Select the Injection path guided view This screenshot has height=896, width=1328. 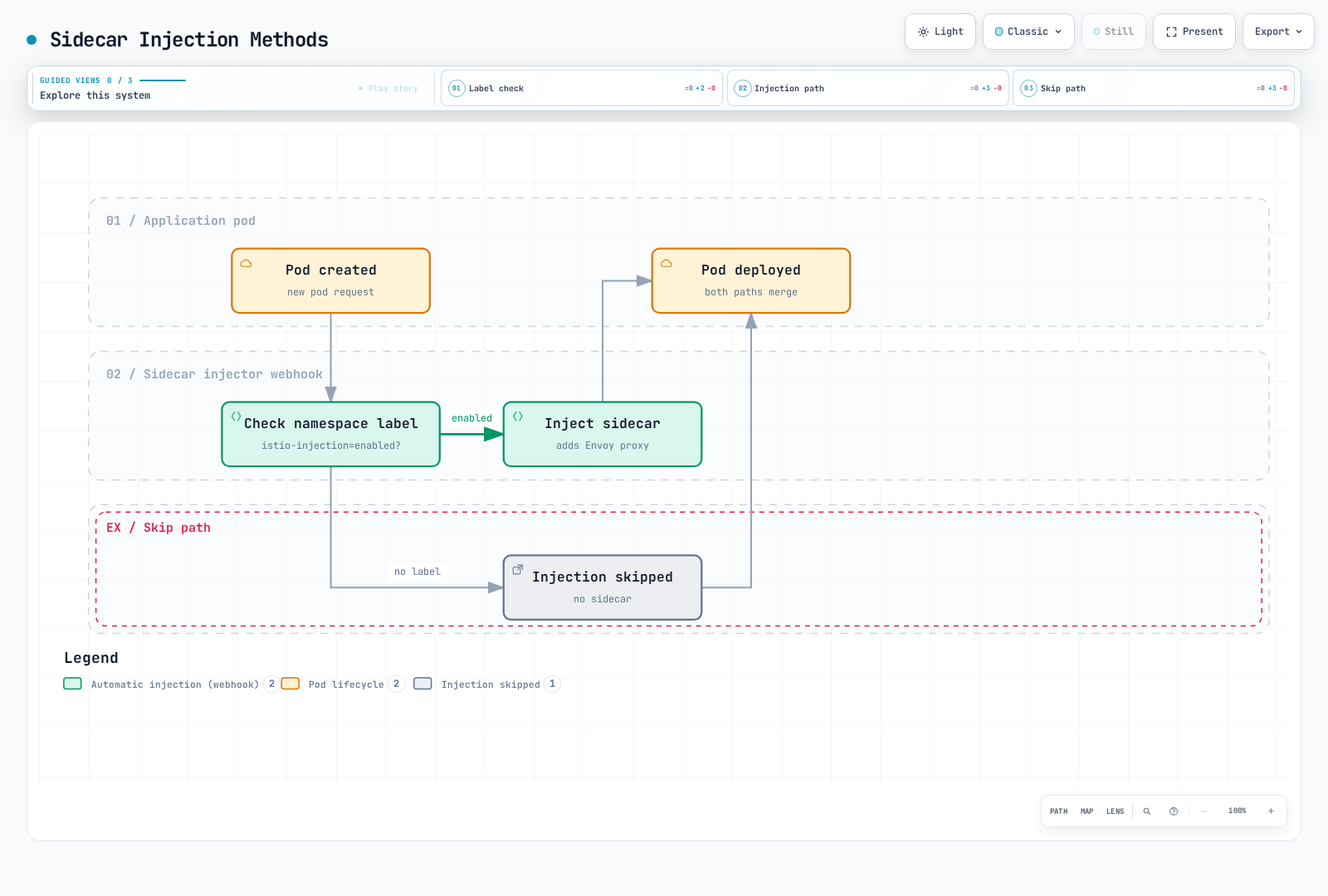click(868, 88)
